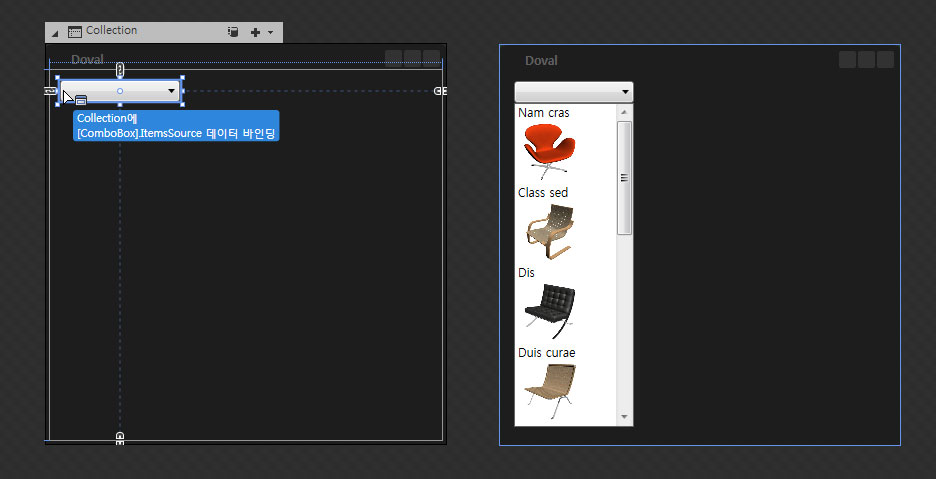Click the scroll up arrow in the dropdown list
Viewport: 936px width, 479px height.
pos(624,112)
